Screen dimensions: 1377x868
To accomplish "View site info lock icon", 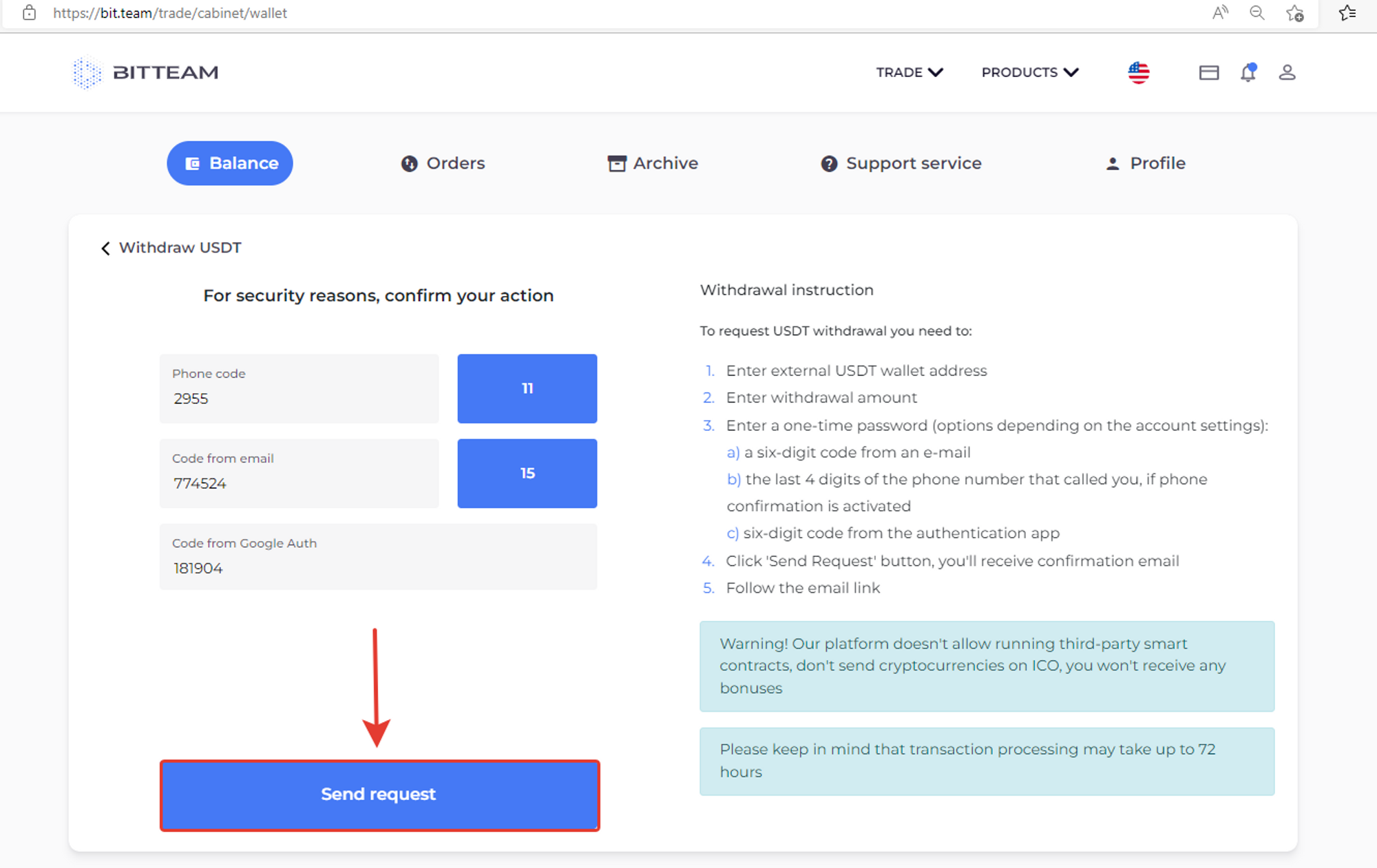I will (29, 13).
